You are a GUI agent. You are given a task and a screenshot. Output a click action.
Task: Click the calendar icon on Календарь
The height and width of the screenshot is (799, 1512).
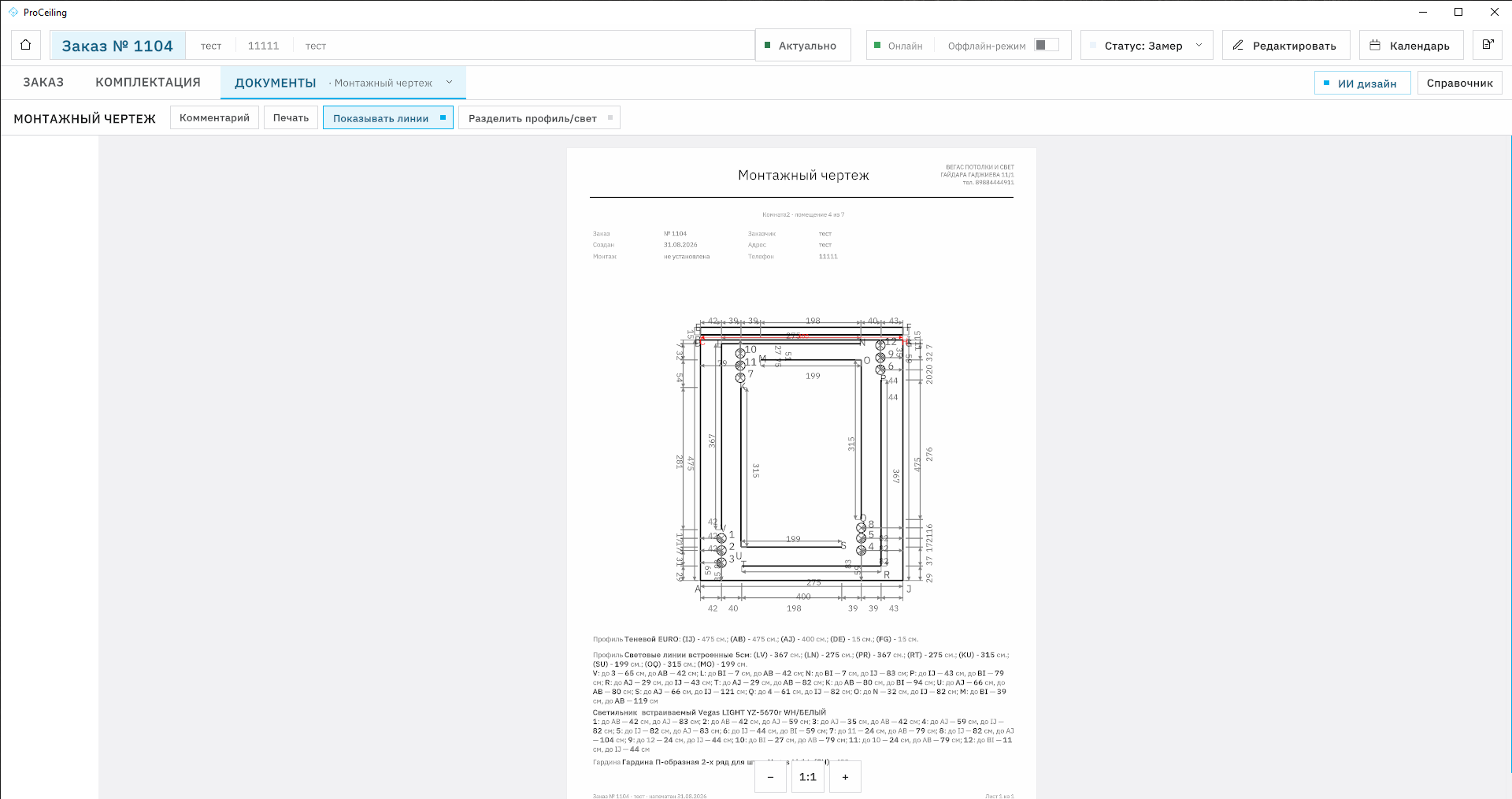click(1375, 45)
